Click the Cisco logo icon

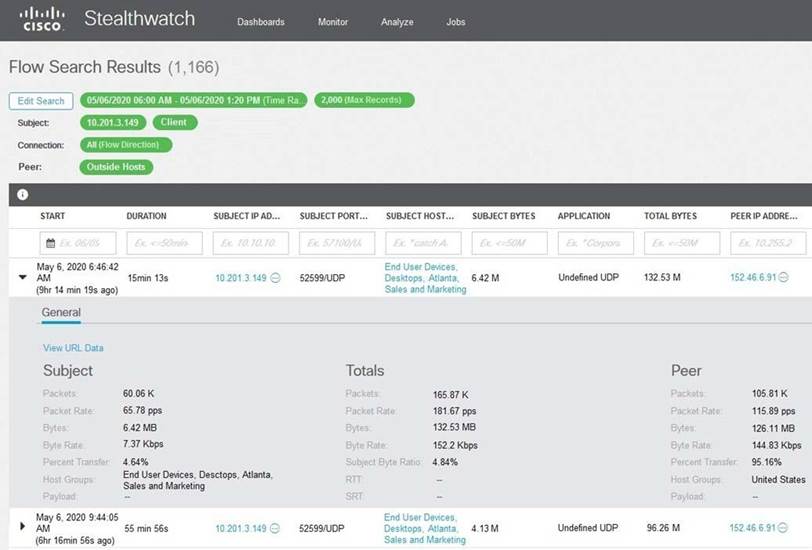43,19
